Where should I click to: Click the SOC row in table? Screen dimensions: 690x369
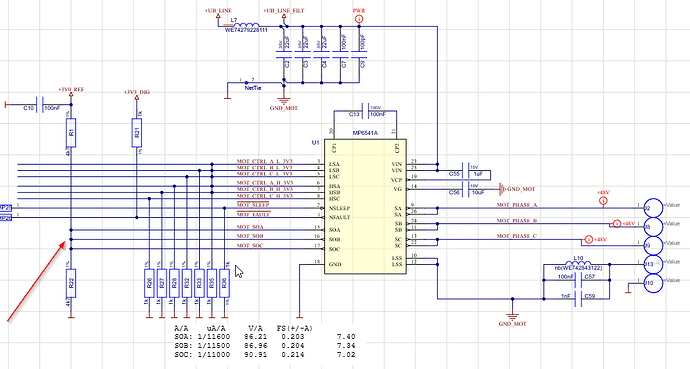(x=264, y=354)
